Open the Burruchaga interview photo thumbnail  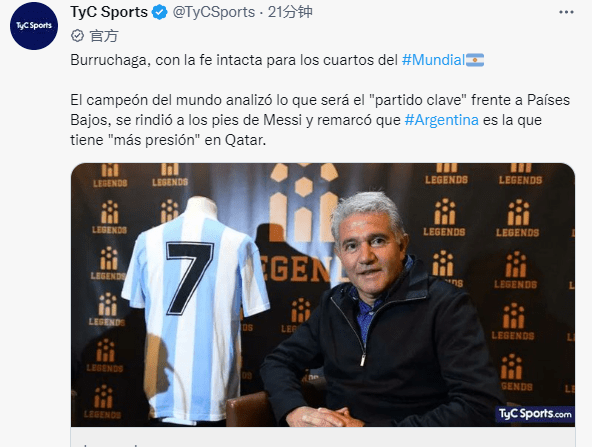[323, 295]
